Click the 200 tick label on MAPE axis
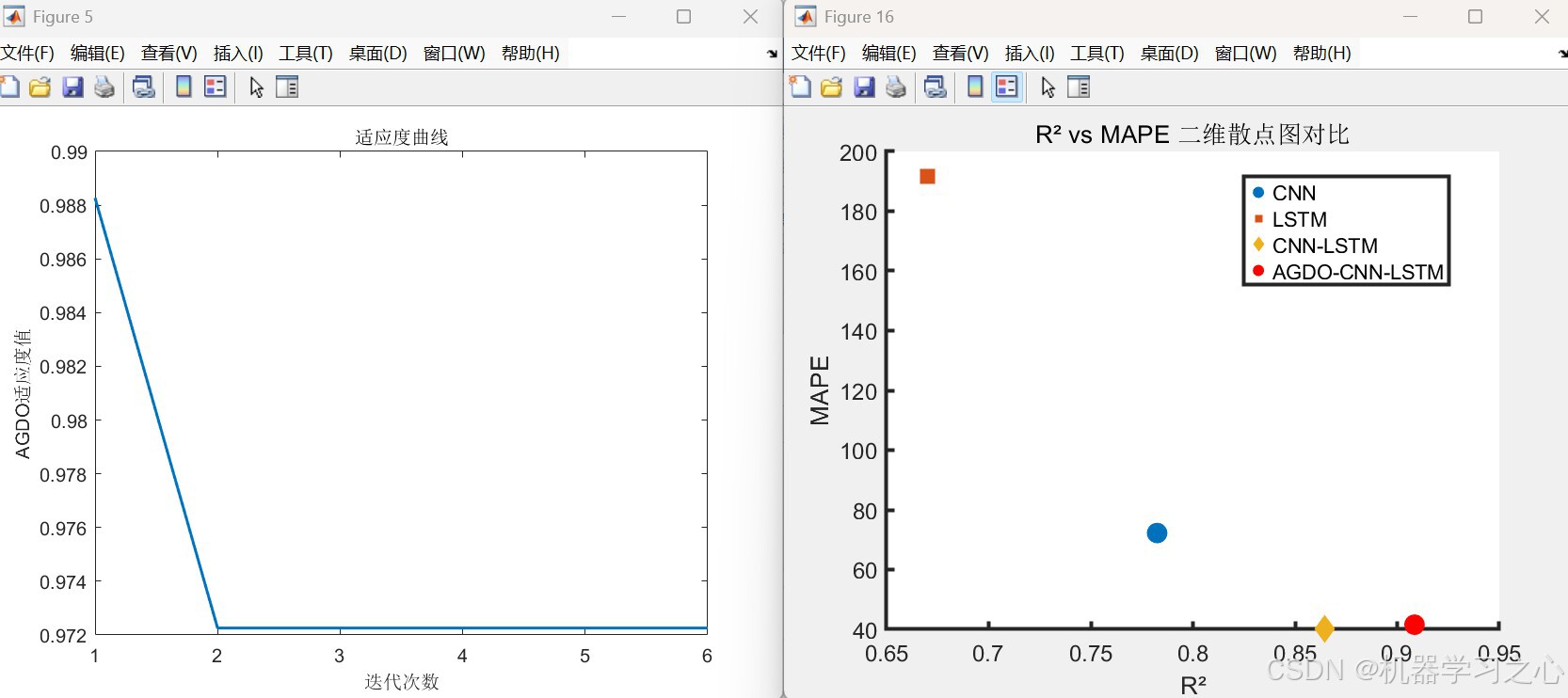 [x=858, y=153]
